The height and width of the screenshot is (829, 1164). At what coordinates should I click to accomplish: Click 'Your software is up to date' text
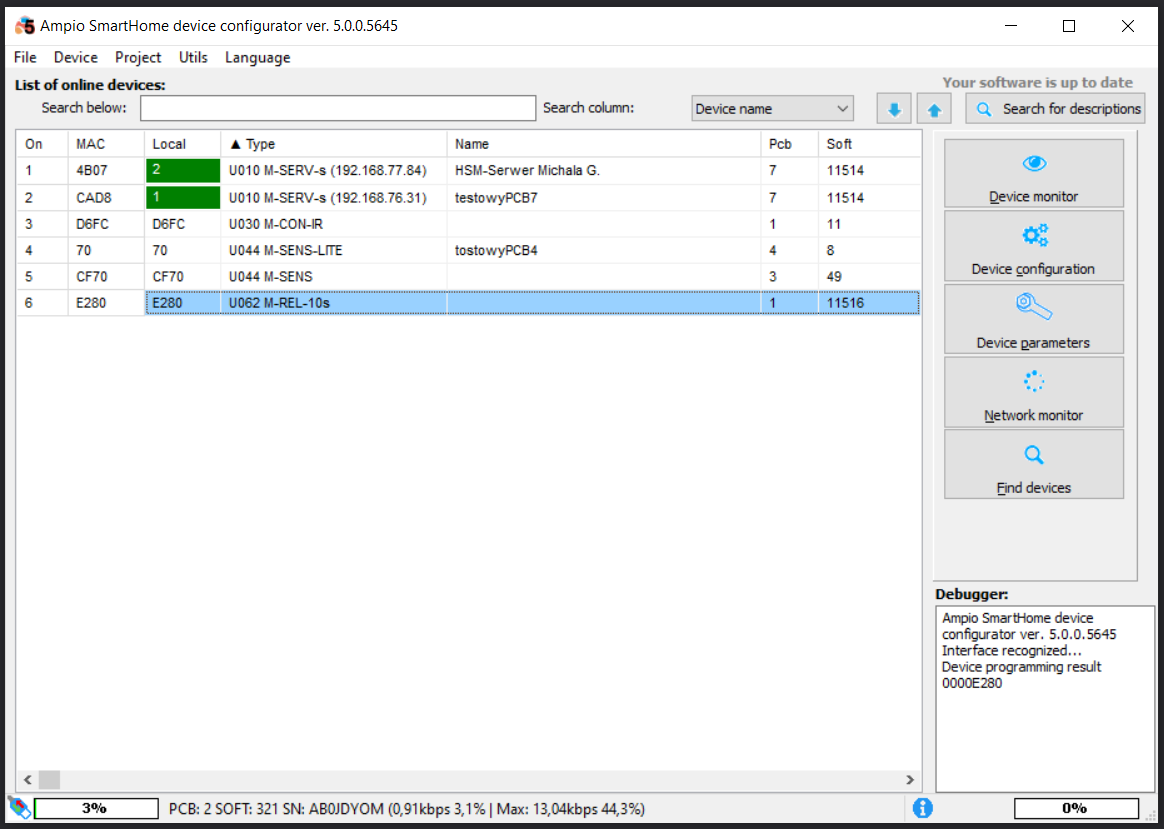pyautogui.click(x=1038, y=82)
